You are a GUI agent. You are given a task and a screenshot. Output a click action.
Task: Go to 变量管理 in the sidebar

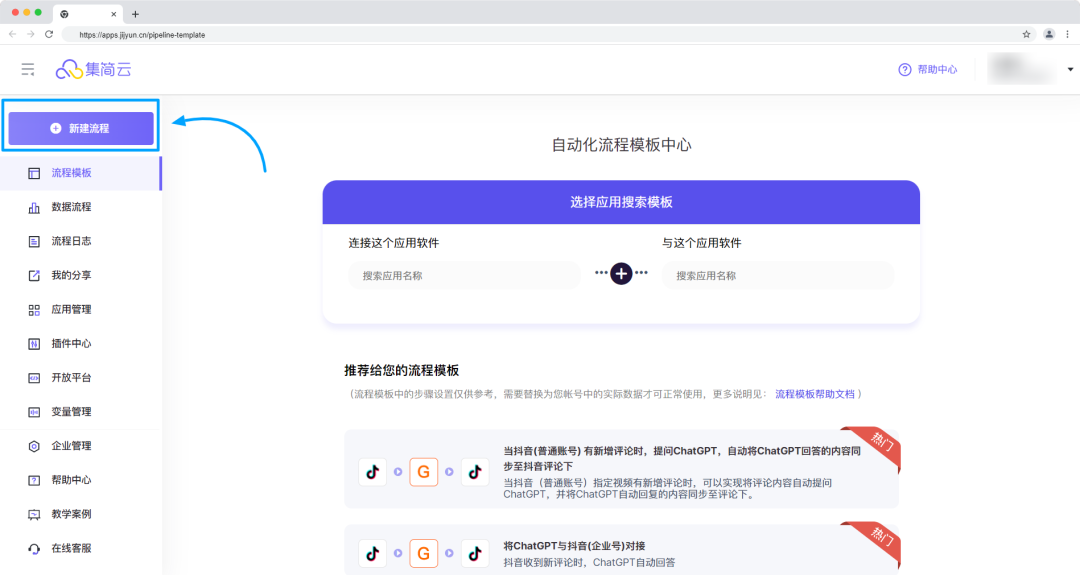(x=71, y=411)
